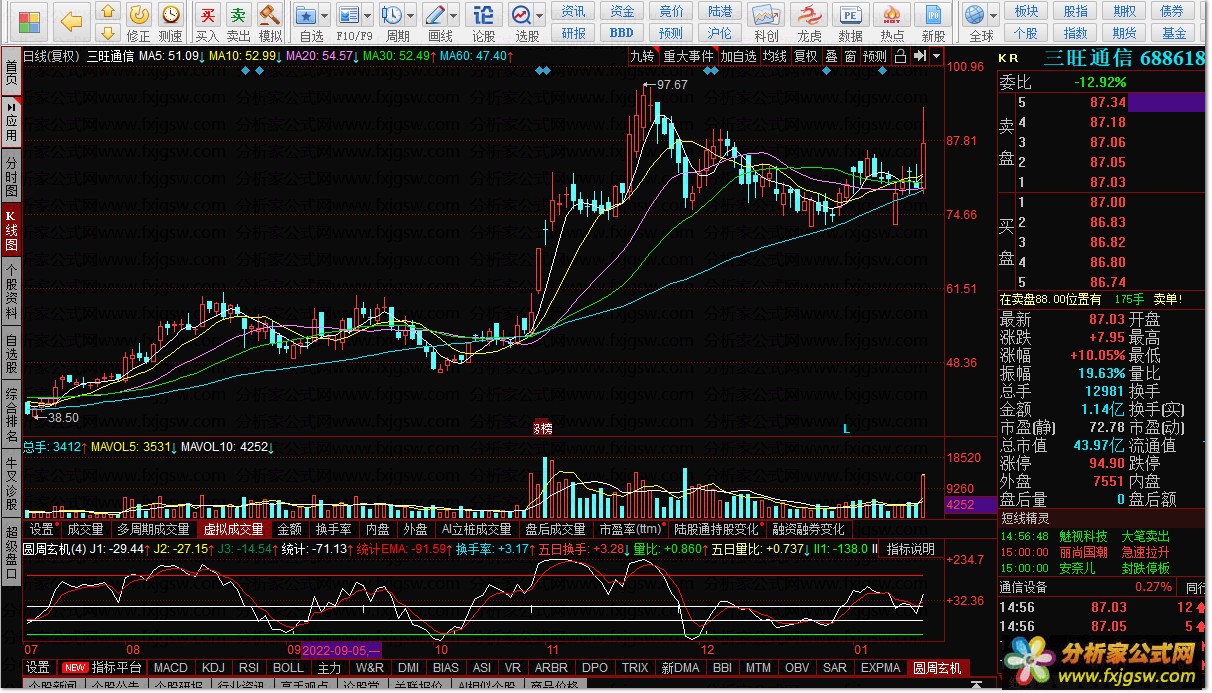Click the down arrow page icon
This screenshot has width=1212, height=693.
(109, 33)
